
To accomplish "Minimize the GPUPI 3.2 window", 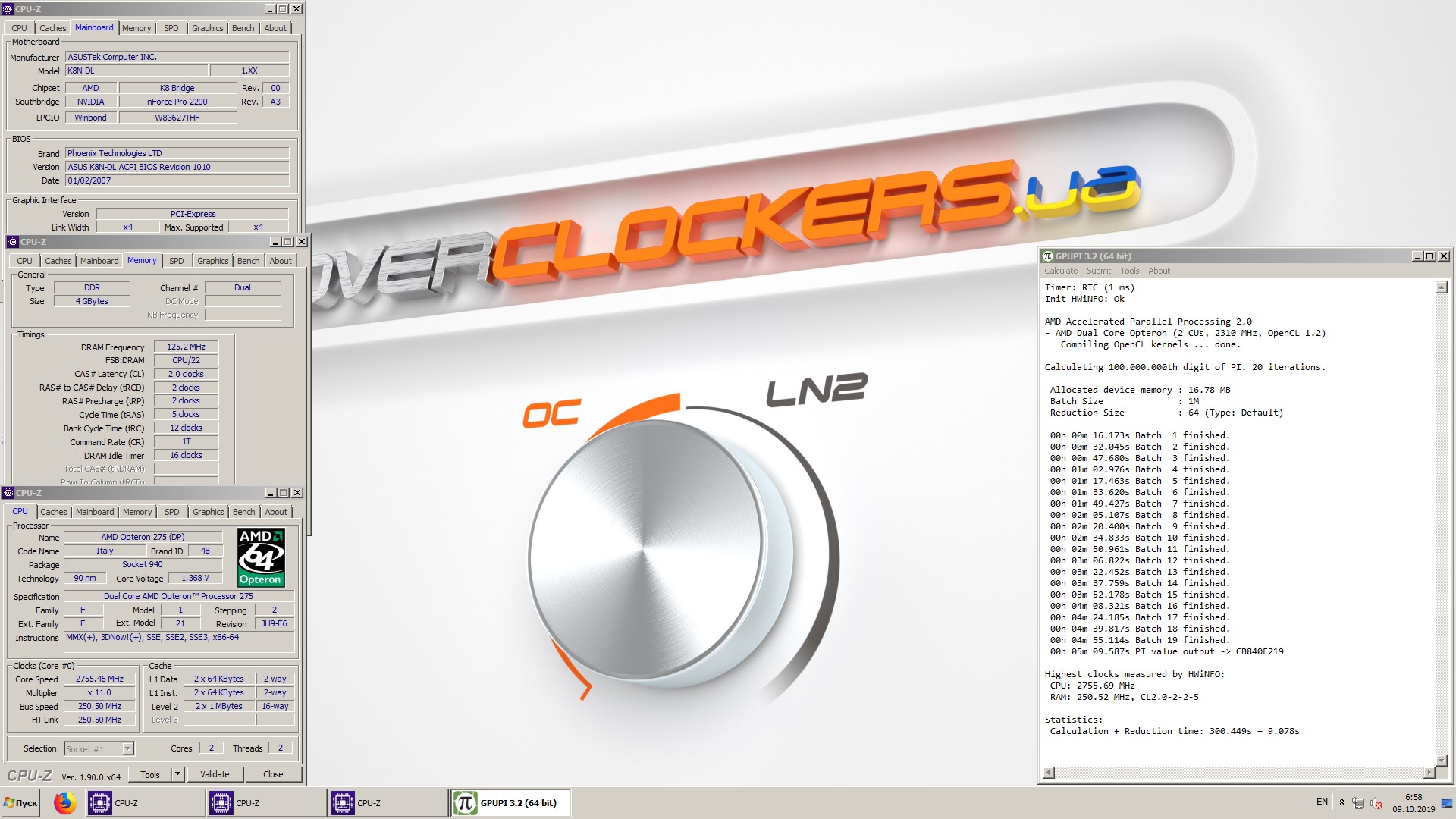I will [x=1417, y=256].
